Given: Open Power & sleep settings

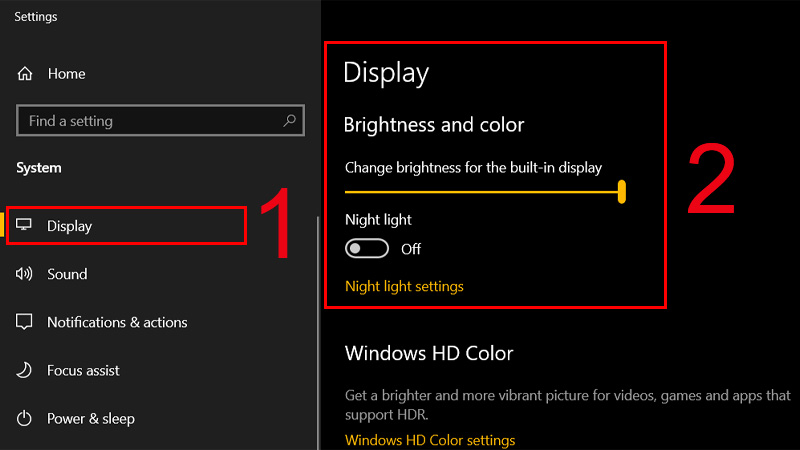Looking at the screenshot, I should point(90,418).
